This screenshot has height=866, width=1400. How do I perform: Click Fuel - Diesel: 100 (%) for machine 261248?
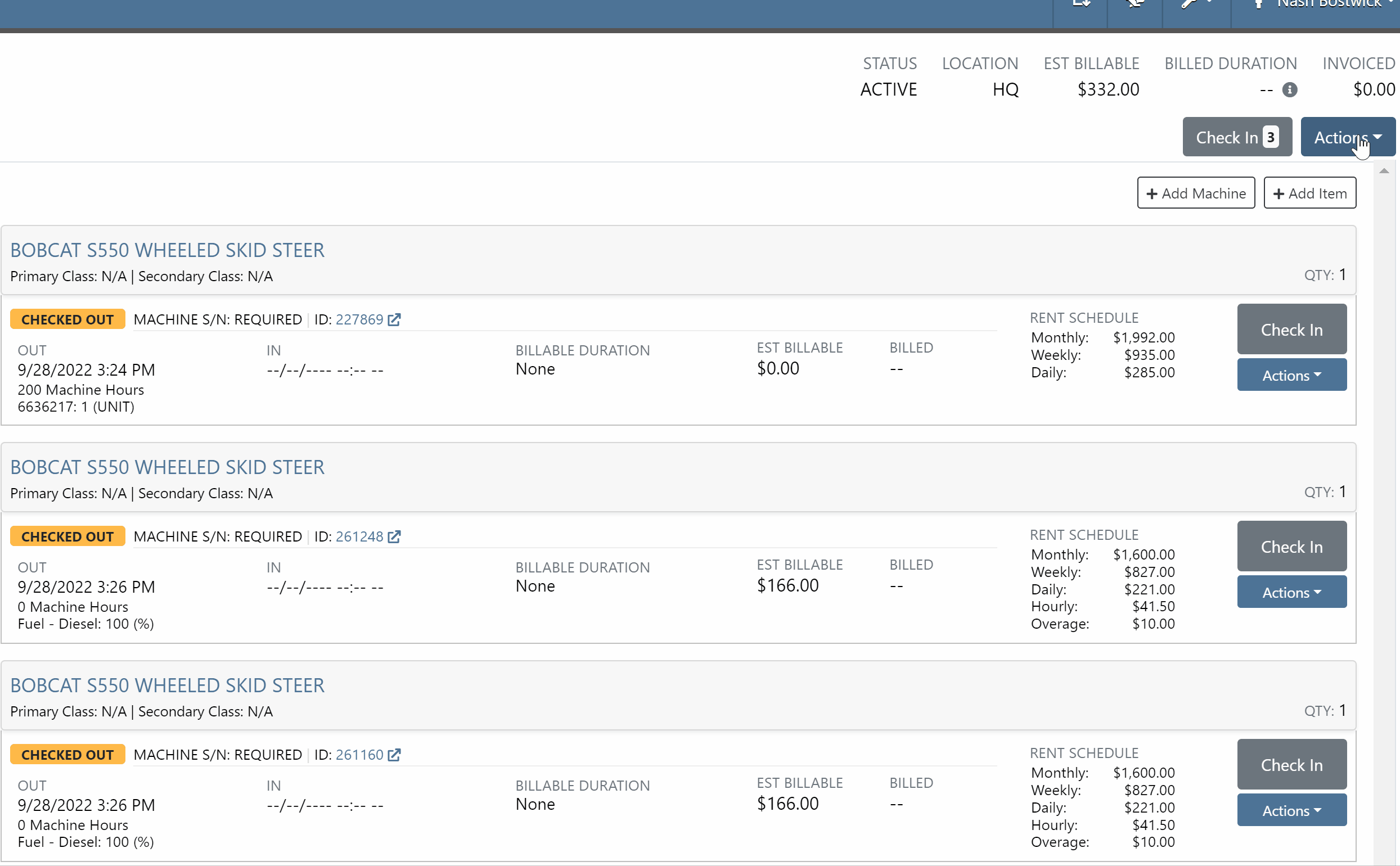pos(86,624)
